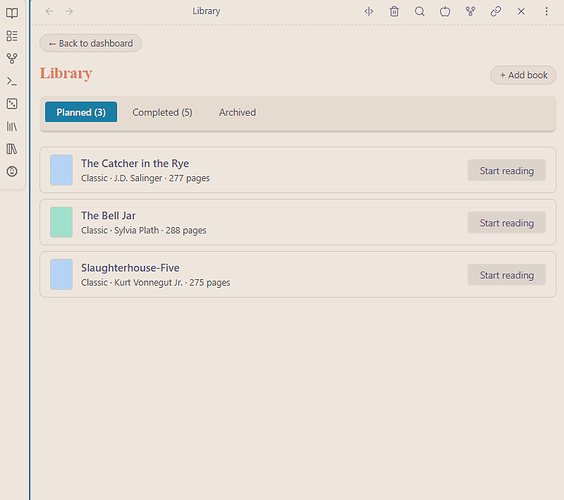Screen dimensions: 564x500
Task: Select the Planned (3) tab
Action: [81, 112]
